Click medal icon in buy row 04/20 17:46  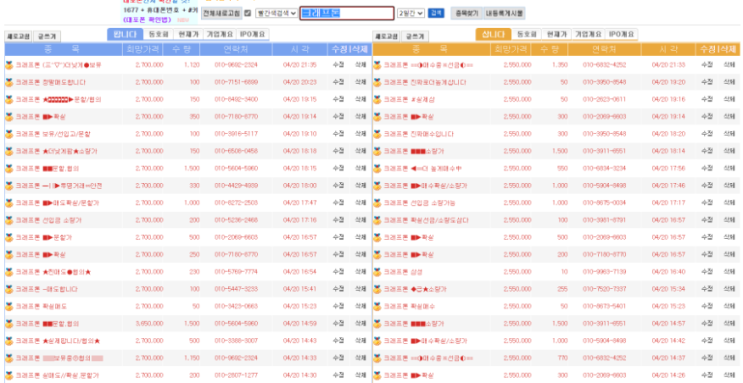point(377,186)
